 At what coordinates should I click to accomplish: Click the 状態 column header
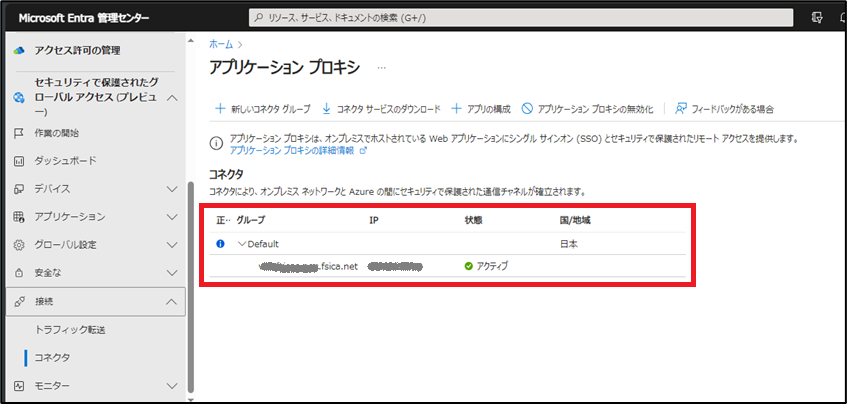click(473, 220)
